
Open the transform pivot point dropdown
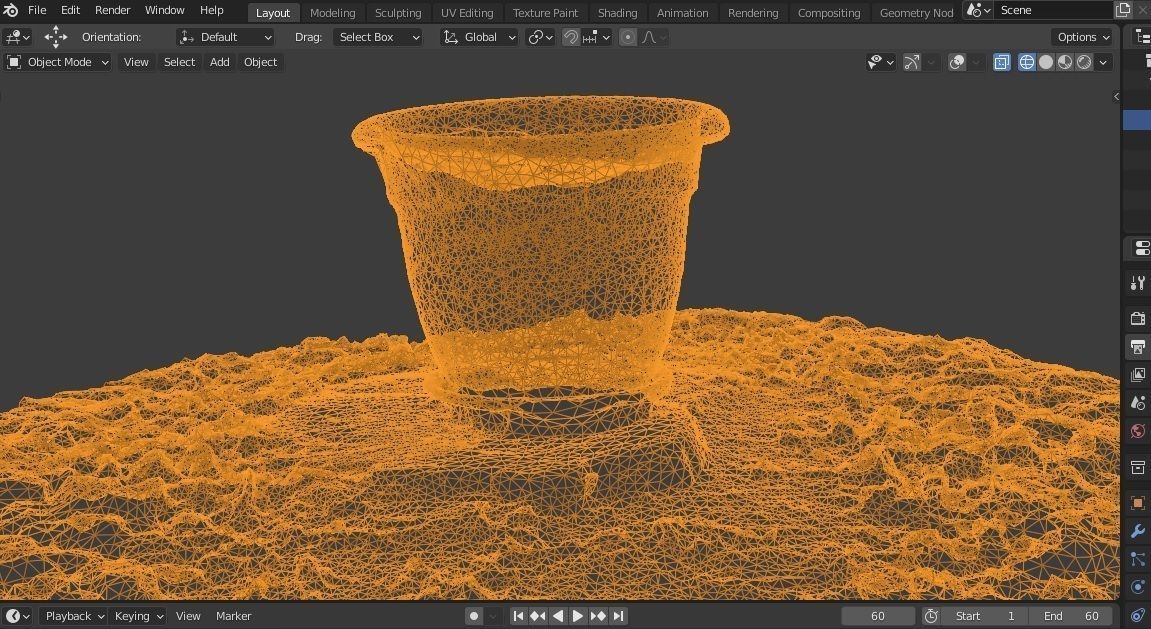tap(540, 37)
